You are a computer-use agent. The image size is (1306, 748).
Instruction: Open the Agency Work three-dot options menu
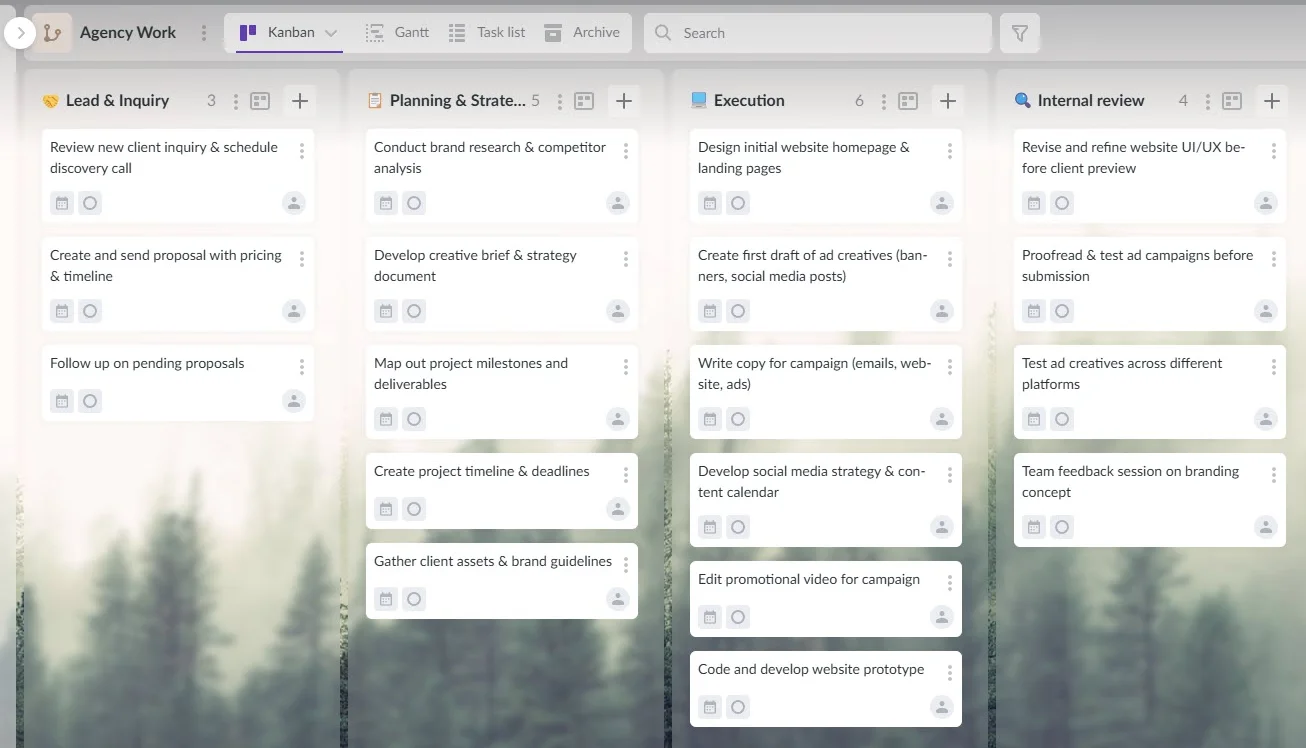pos(204,32)
